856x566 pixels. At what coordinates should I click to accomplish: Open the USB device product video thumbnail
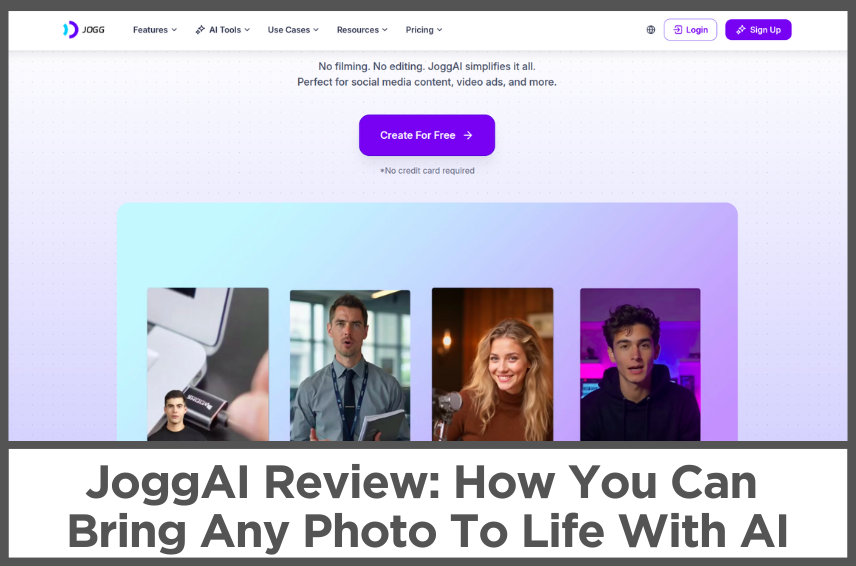pyautogui.click(x=208, y=364)
